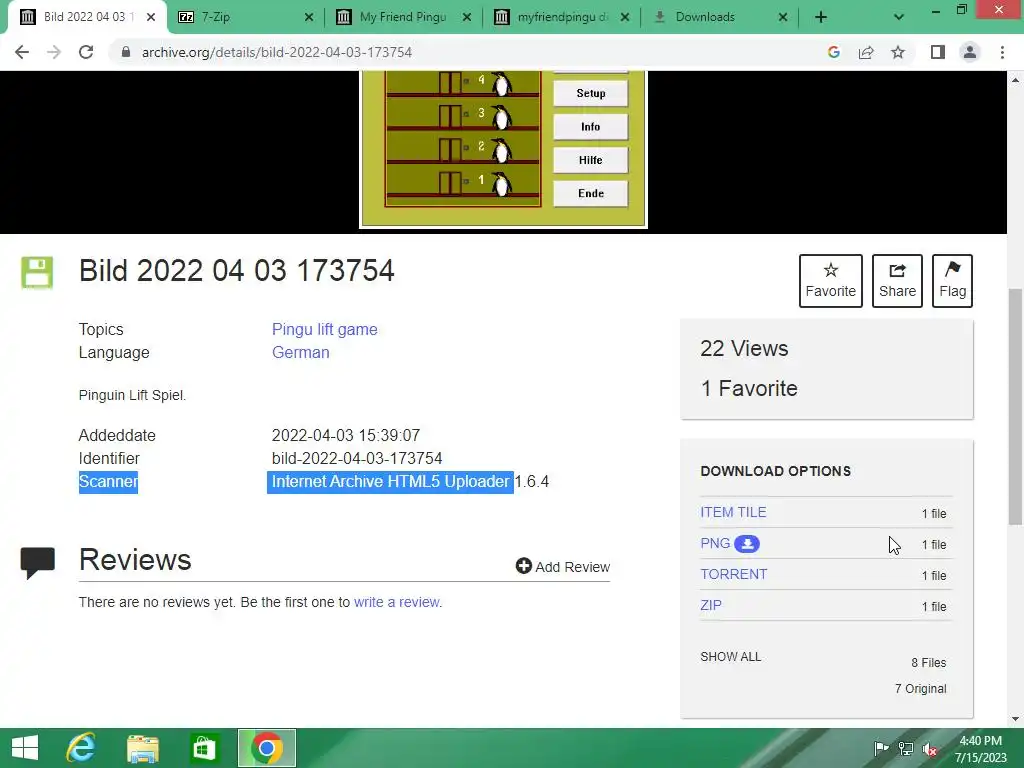The width and height of the screenshot is (1024, 768).
Task: Open Action Center flag tray icon
Action: coord(881,748)
